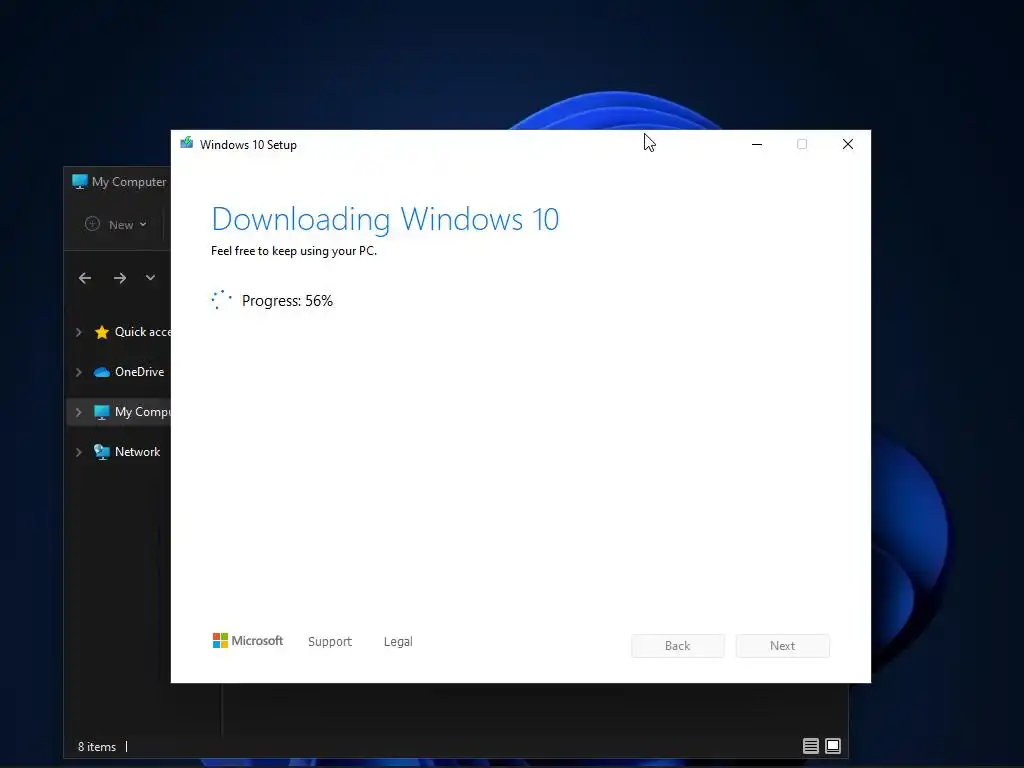Click the Next button in Setup
Viewport: 1024px width, 768px height.
(782, 645)
